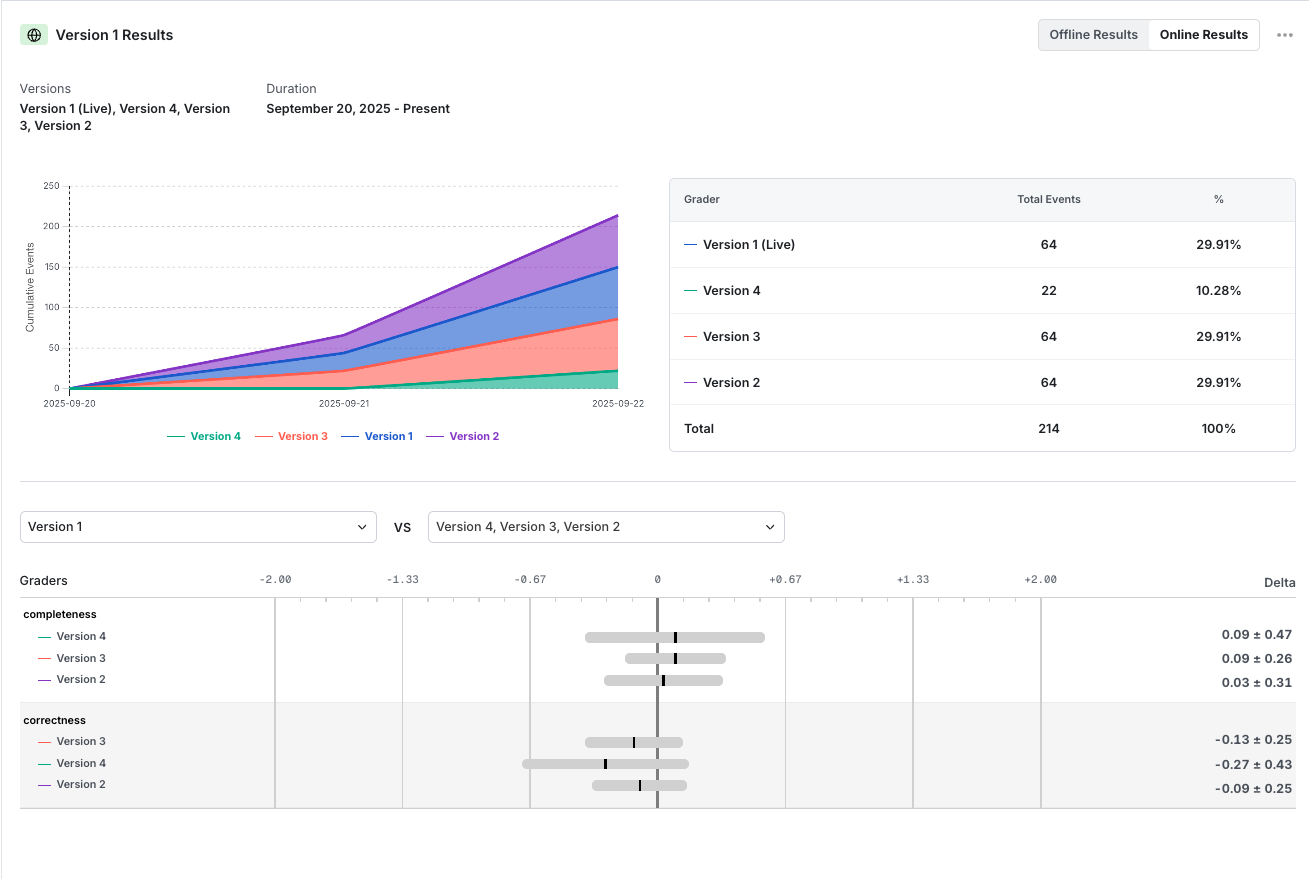The width and height of the screenshot is (1309, 879).
Task: Toggle Version 4 series via chart legend
Action: click(x=204, y=436)
